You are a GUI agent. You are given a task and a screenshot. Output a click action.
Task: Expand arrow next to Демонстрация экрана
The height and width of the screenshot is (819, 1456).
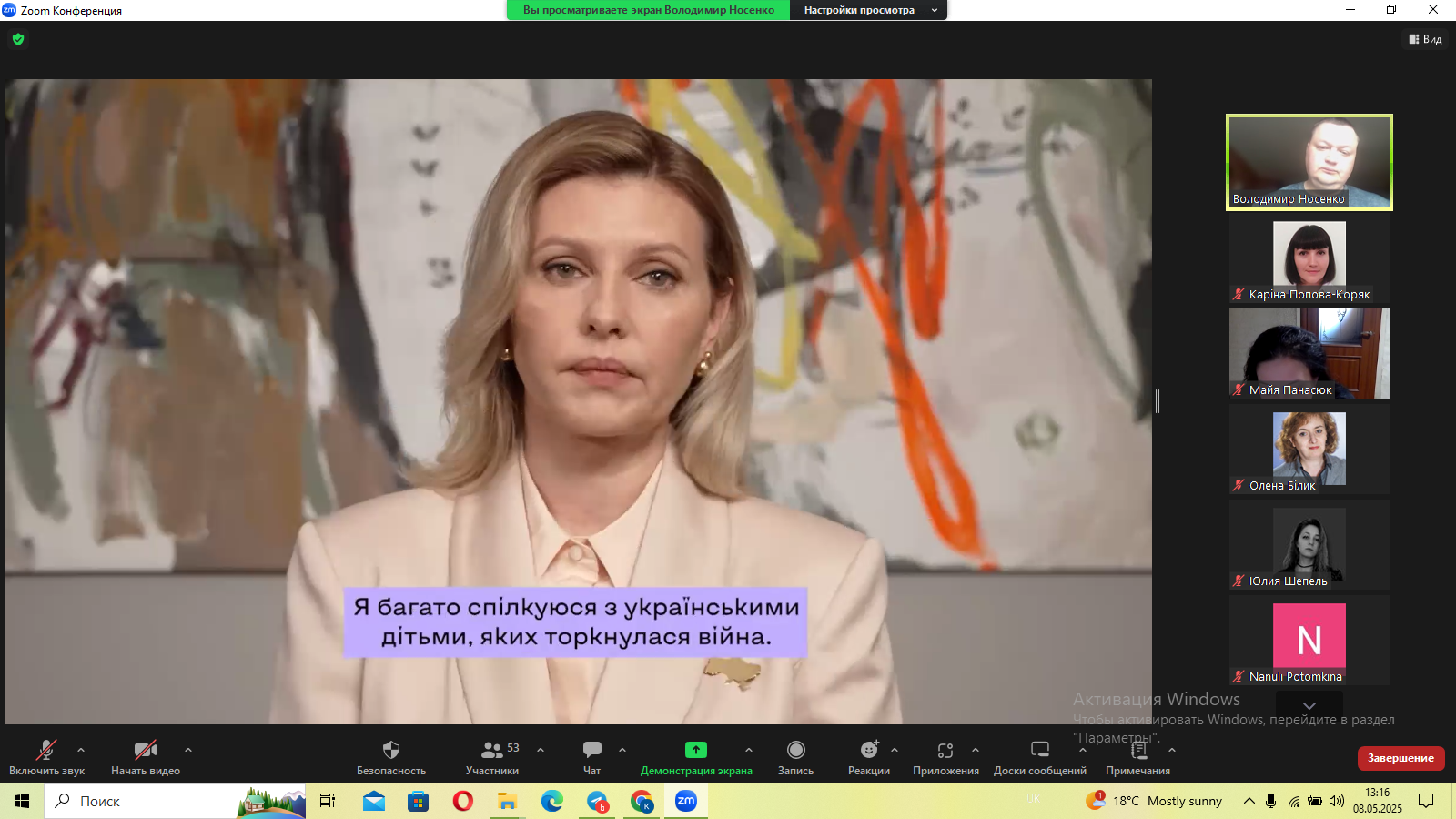[749, 750]
